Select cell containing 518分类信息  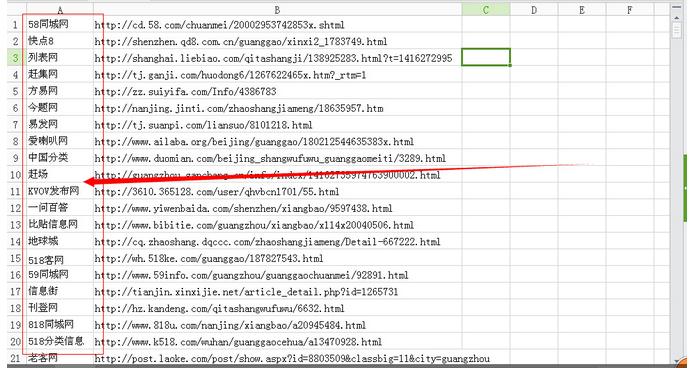click(x=59, y=342)
